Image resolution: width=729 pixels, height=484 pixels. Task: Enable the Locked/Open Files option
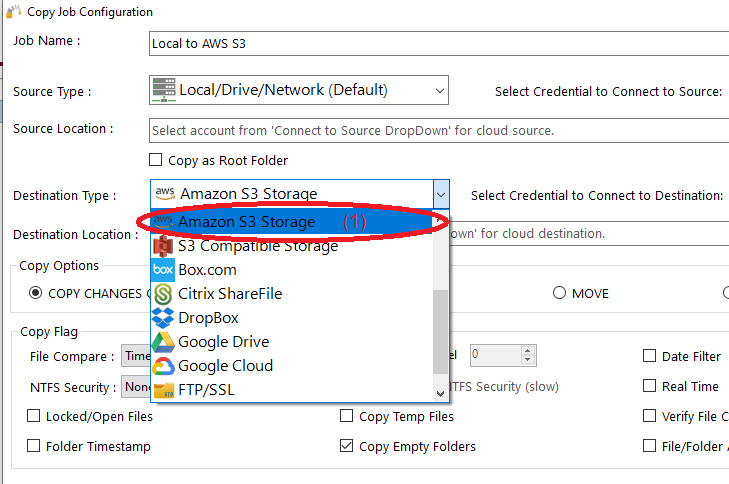click(34, 416)
